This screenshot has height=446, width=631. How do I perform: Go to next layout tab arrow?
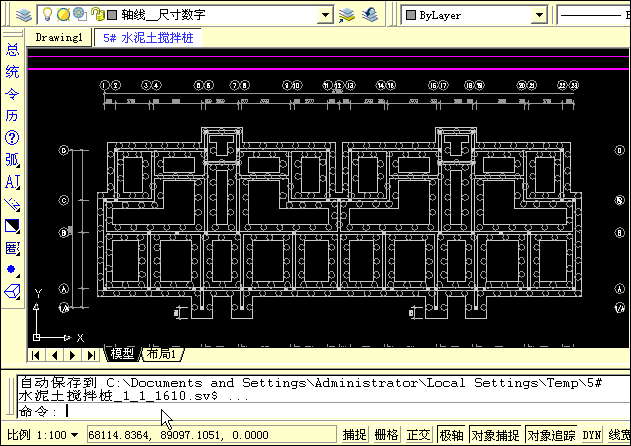73,355
